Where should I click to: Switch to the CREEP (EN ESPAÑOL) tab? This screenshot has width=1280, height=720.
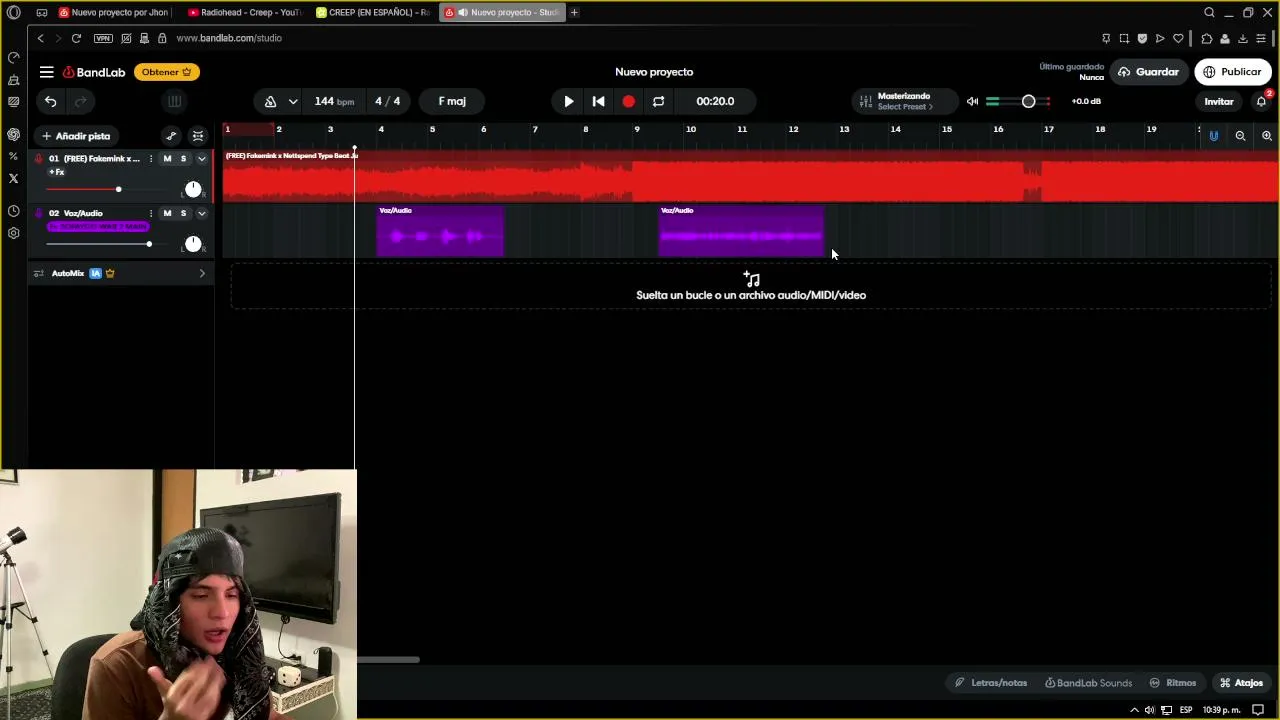(x=374, y=12)
